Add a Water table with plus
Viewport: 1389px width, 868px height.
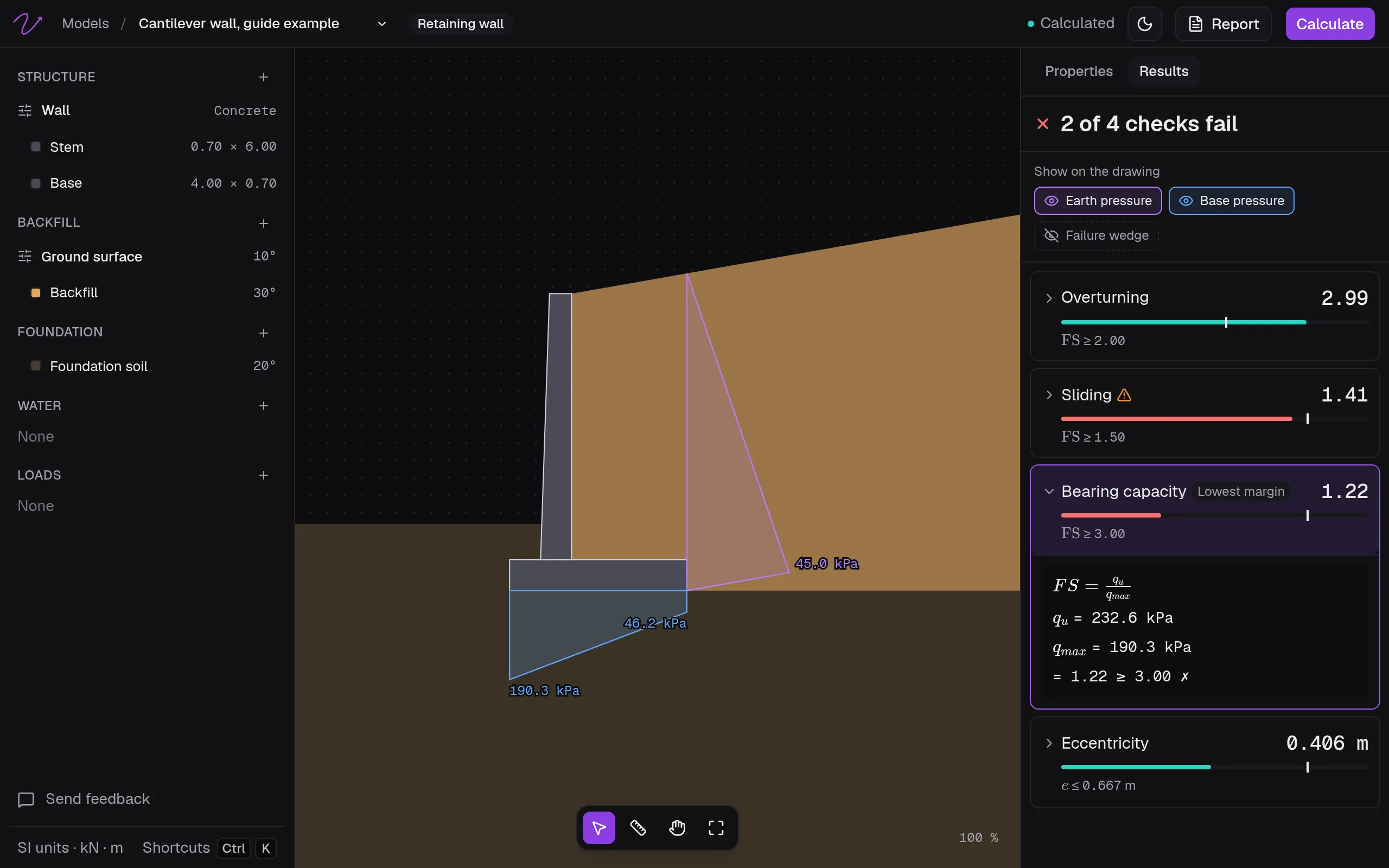tap(264, 406)
